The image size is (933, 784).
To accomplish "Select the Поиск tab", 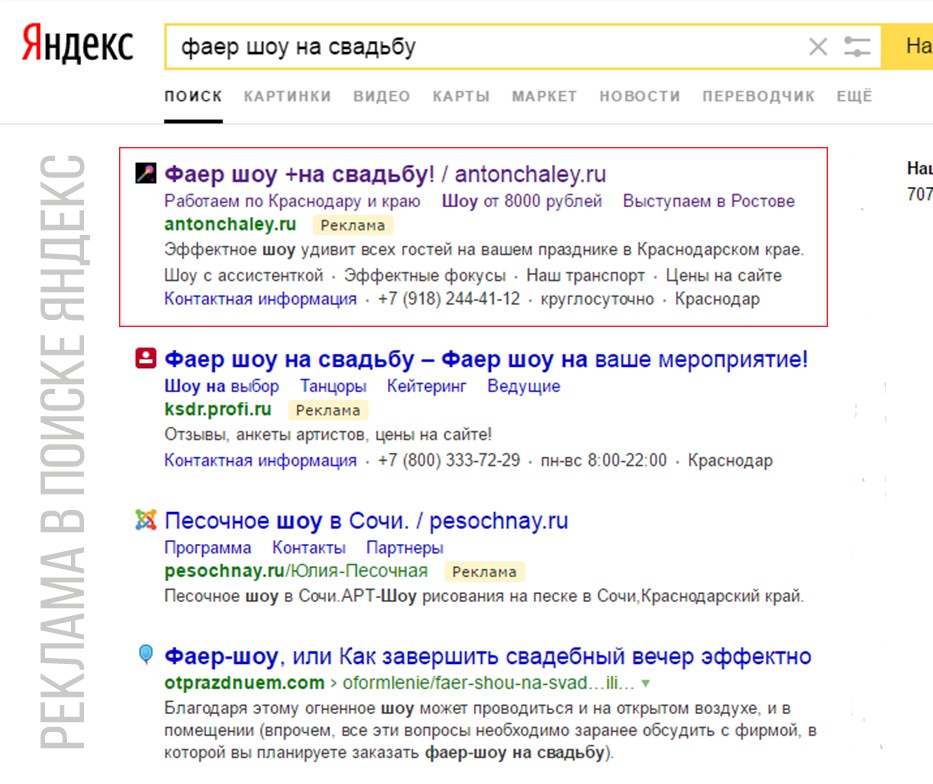I will click(193, 96).
